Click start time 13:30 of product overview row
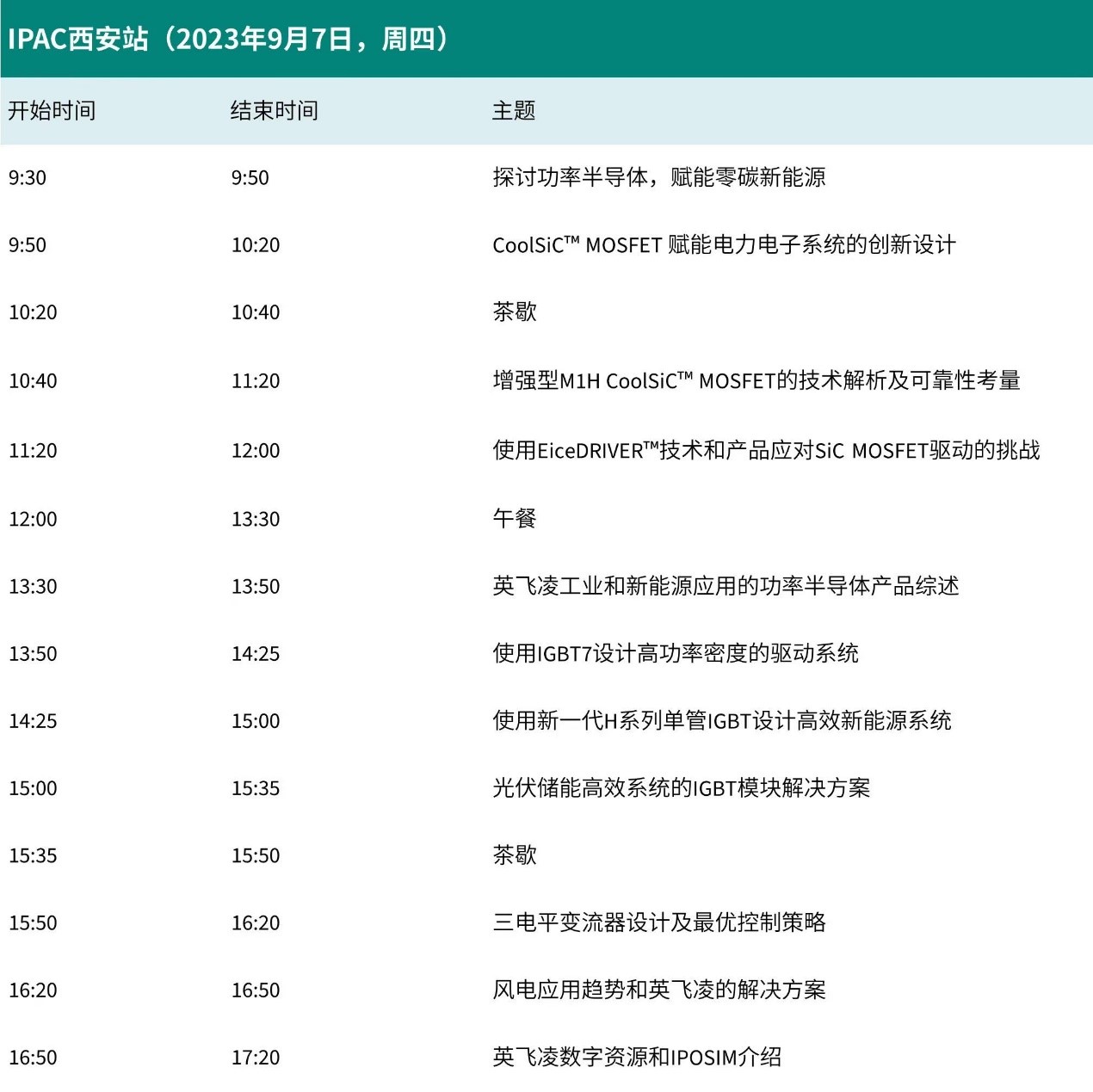Viewport: 1093px width, 1092px height. click(x=33, y=587)
